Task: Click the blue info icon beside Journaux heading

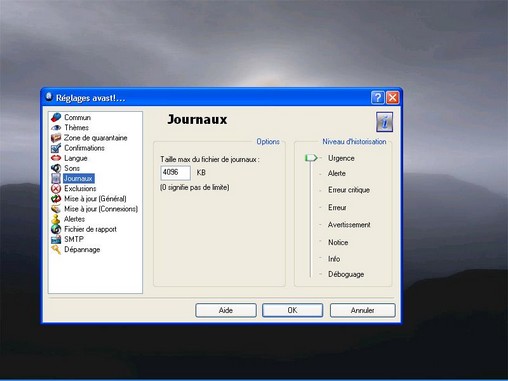Action: [384, 122]
